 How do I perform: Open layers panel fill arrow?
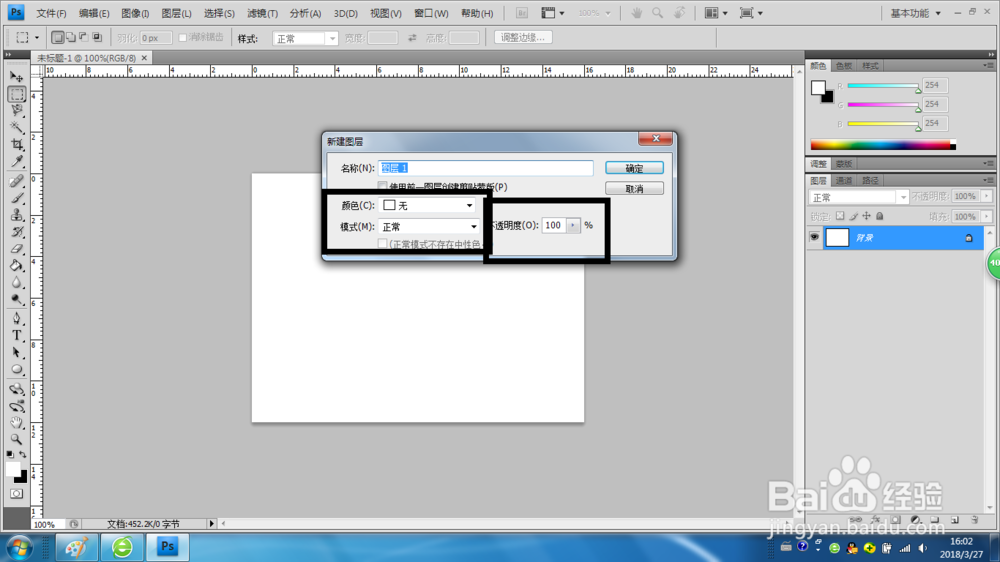pyautogui.click(x=987, y=217)
